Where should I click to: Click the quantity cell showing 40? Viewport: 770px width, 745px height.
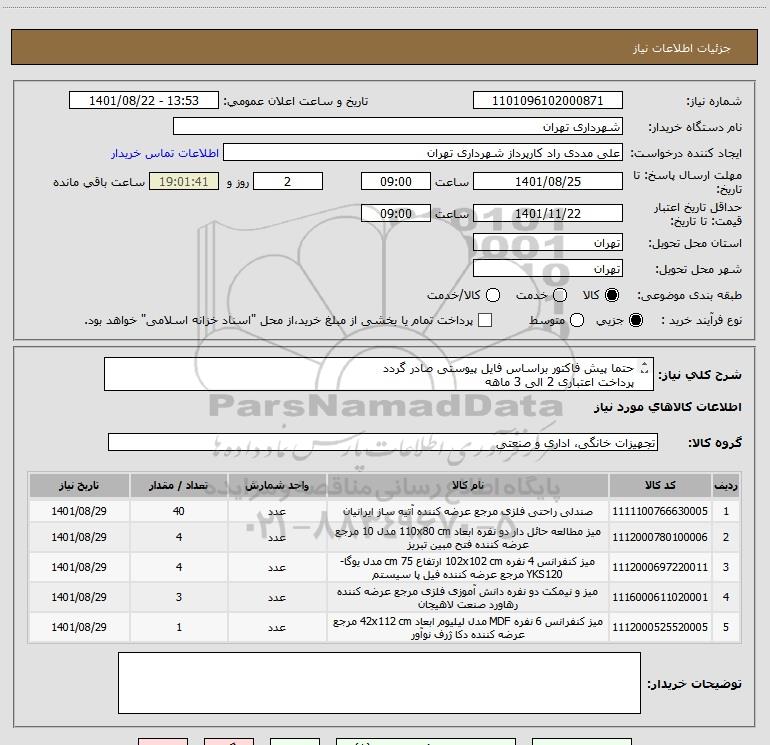[x=179, y=511]
